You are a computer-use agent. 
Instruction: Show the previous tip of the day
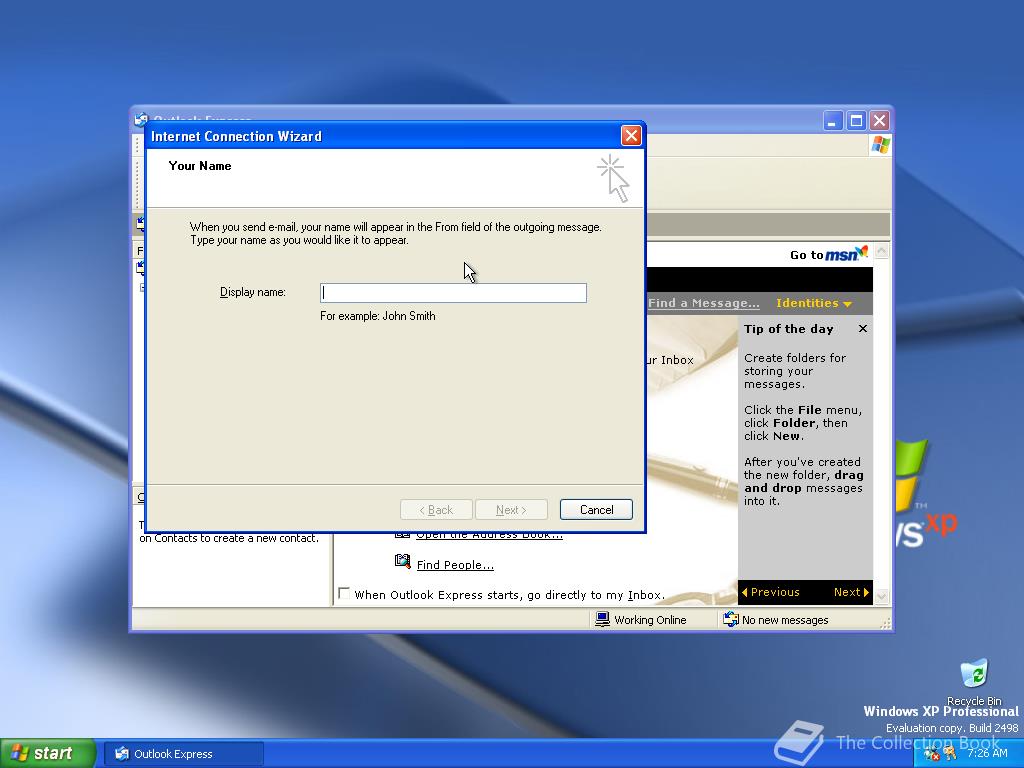pyautogui.click(x=770, y=592)
